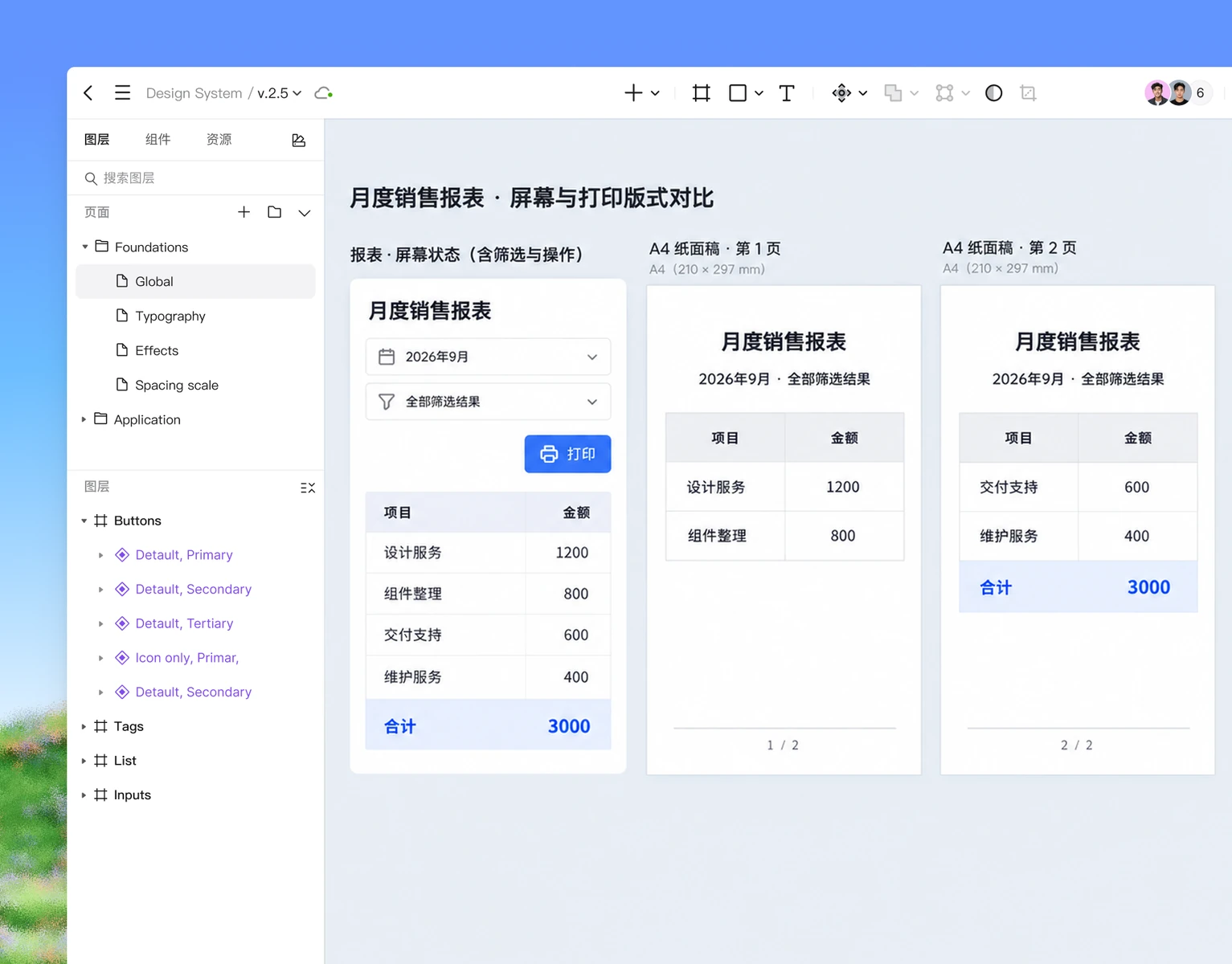Open the plus insert tool dropdown arrow
Screen dimensions: 1232x964
[655, 93]
